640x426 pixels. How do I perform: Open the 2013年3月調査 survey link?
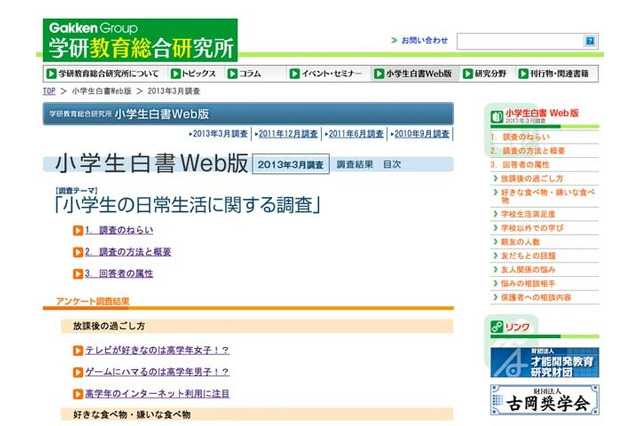(220, 134)
